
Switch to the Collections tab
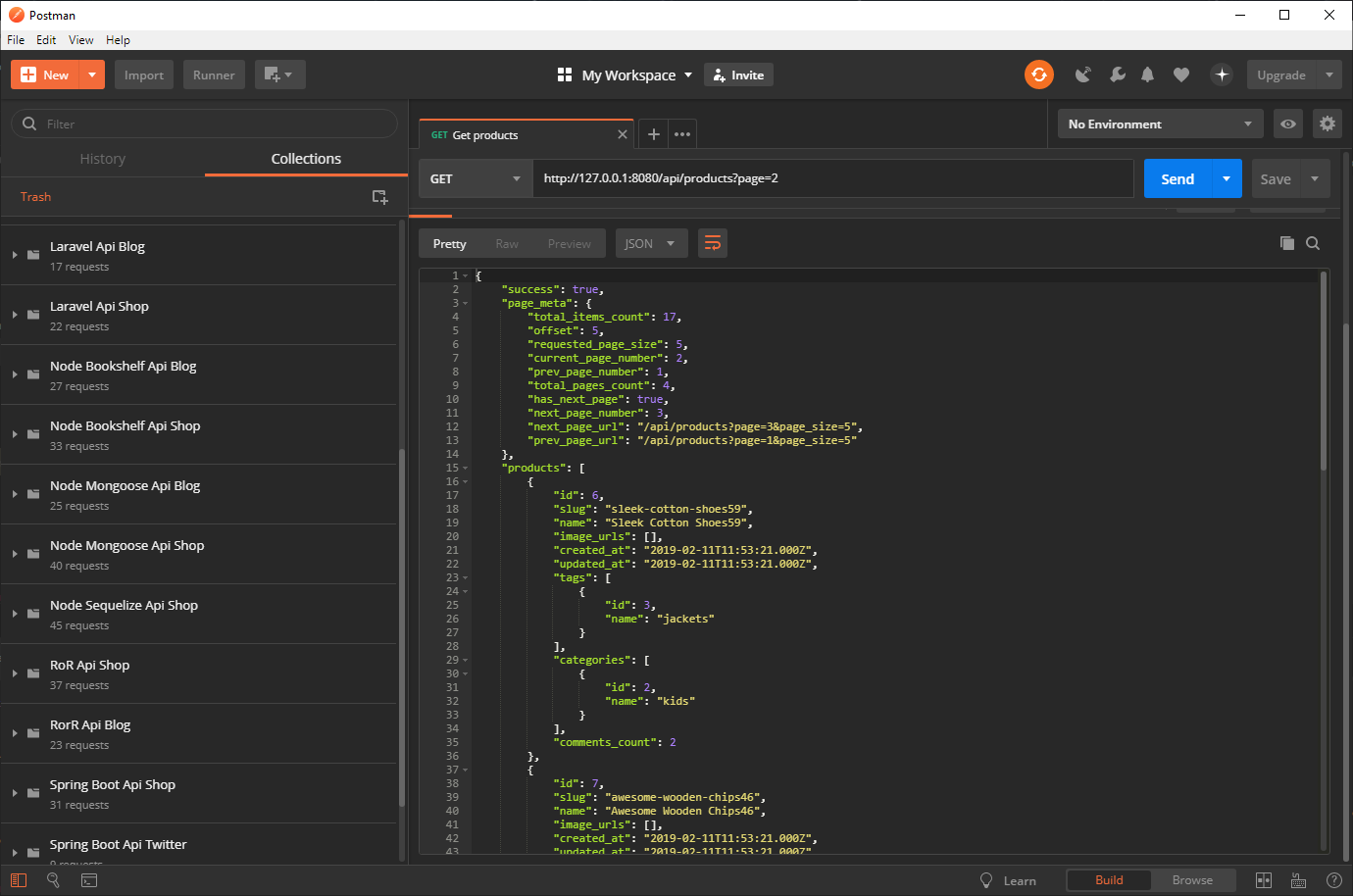[x=306, y=159]
